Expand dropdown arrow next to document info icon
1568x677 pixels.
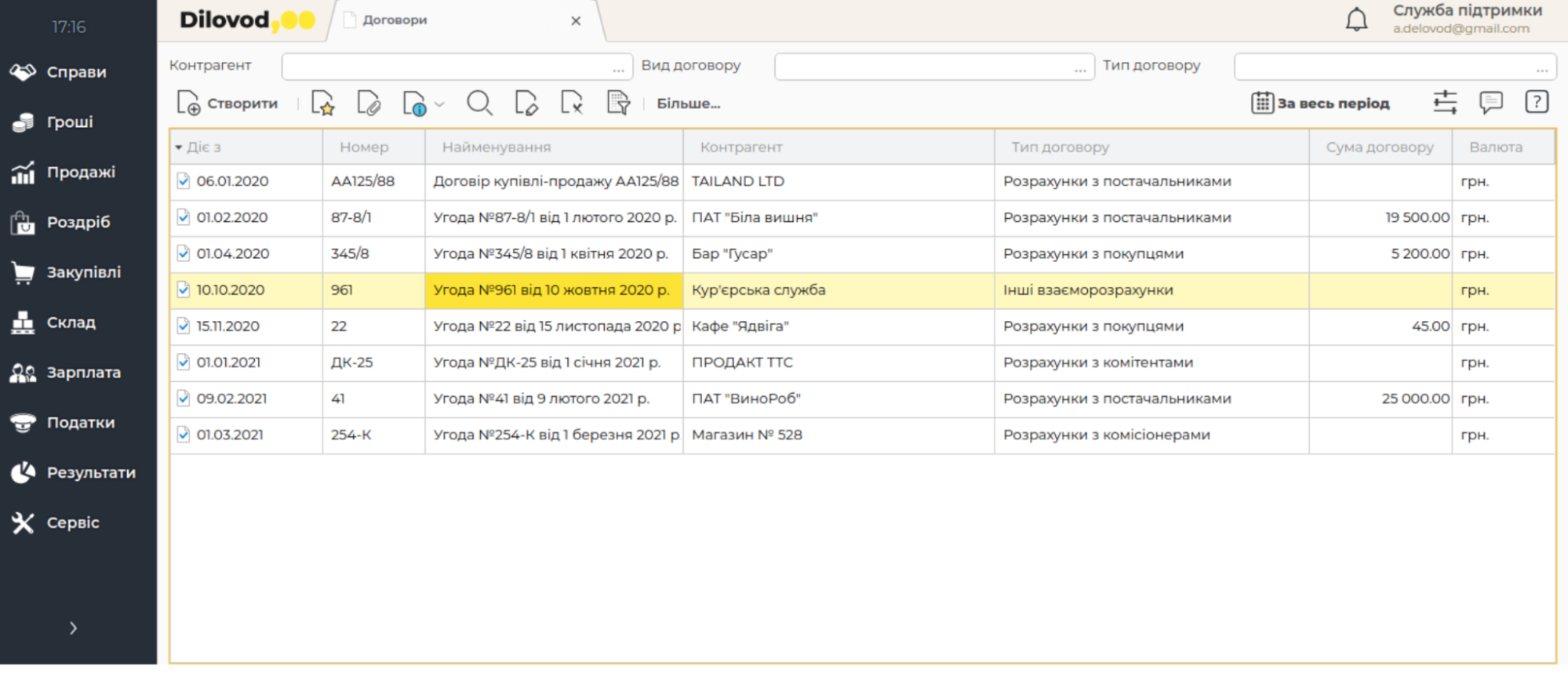[x=440, y=104]
